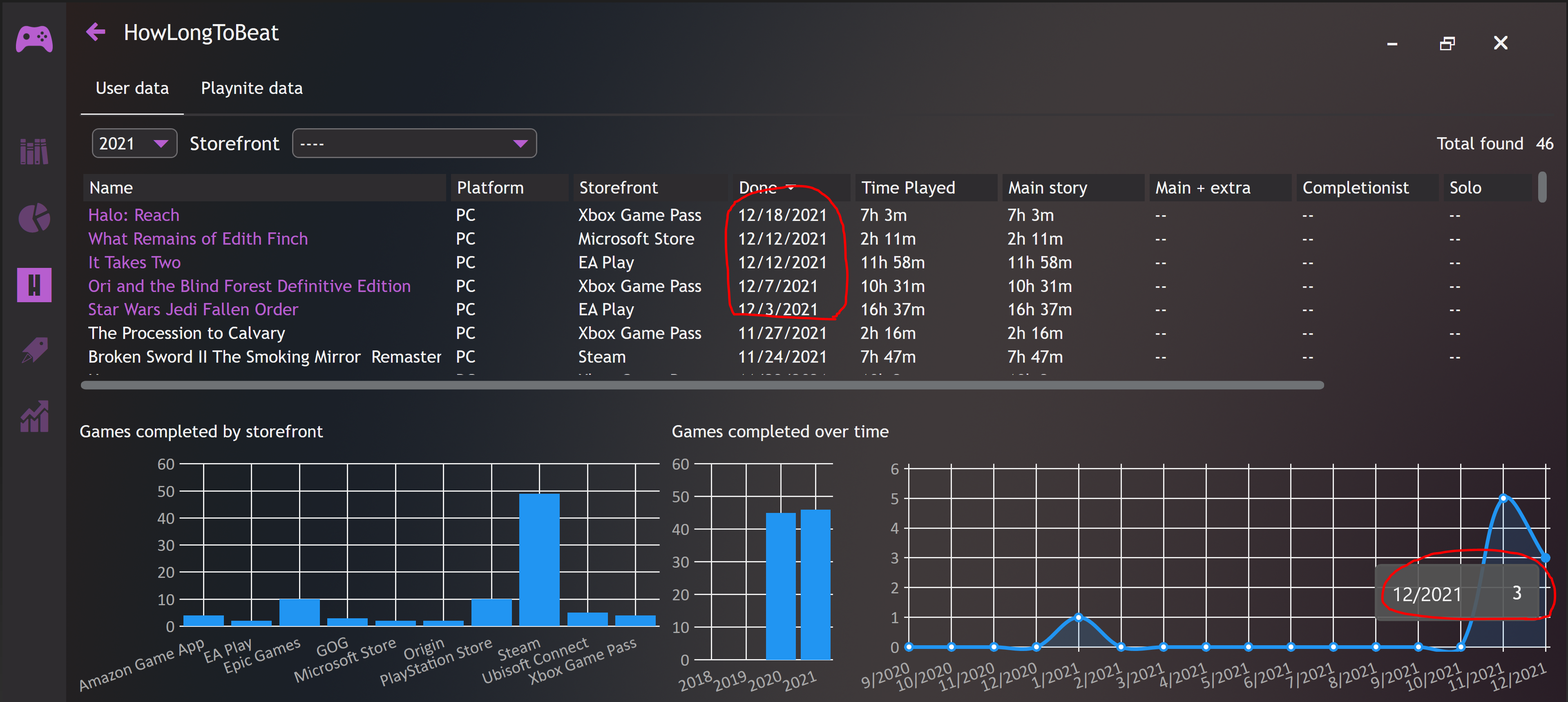Open the bar graph trend sidebar icon
The width and height of the screenshot is (1568, 702).
[34, 417]
